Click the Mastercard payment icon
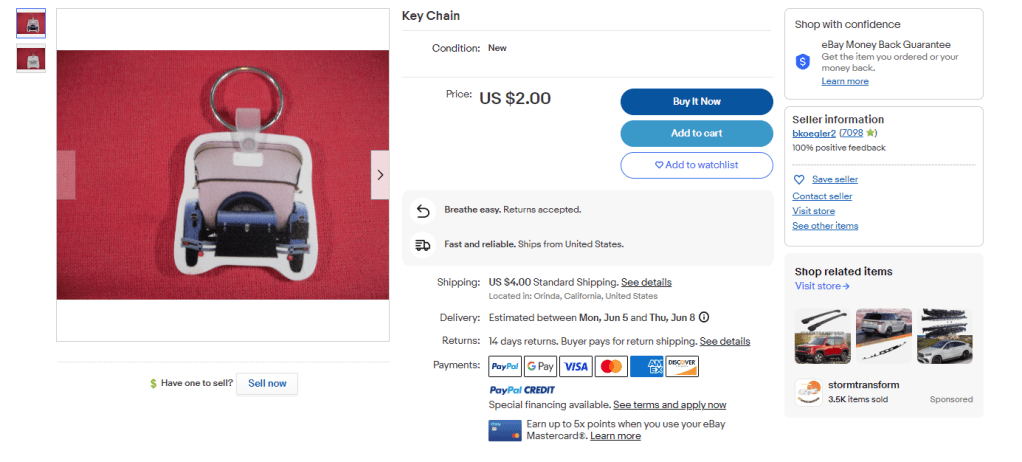 tap(611, 367)
